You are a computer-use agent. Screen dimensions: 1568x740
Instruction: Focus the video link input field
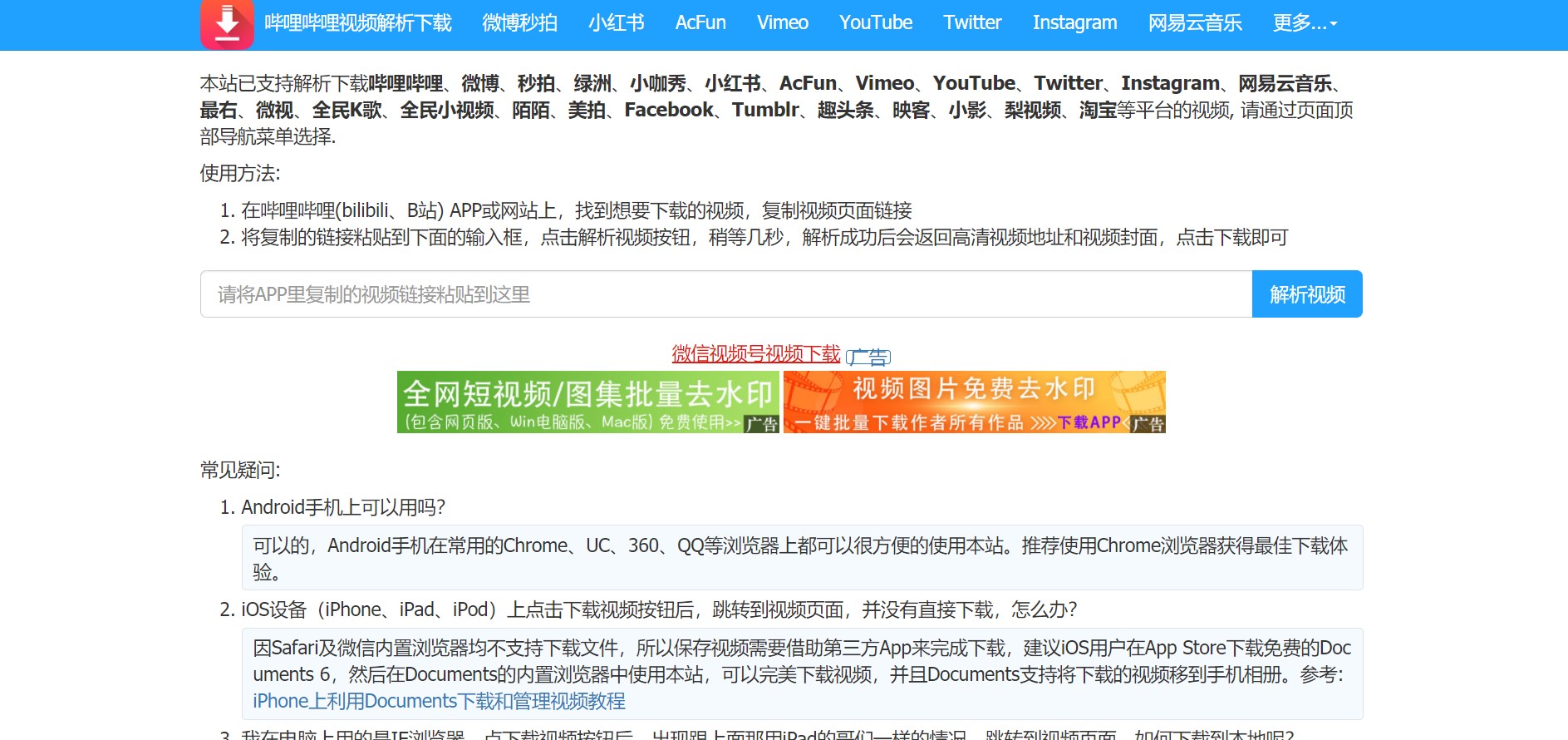(x=726, y=294)
